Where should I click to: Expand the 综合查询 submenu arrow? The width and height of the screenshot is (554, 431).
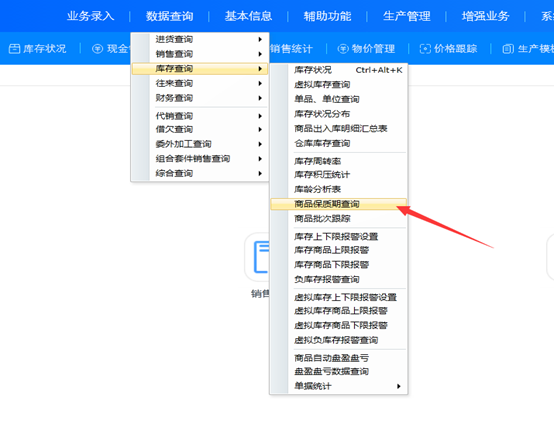(260, 173)
